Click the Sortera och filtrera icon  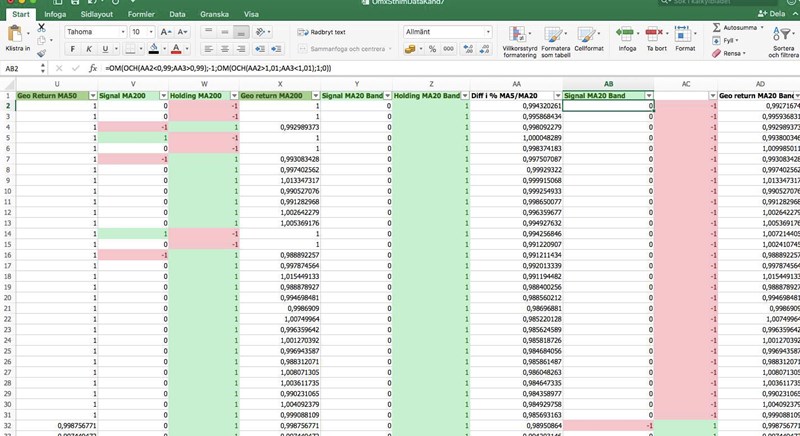click(783, 36)
